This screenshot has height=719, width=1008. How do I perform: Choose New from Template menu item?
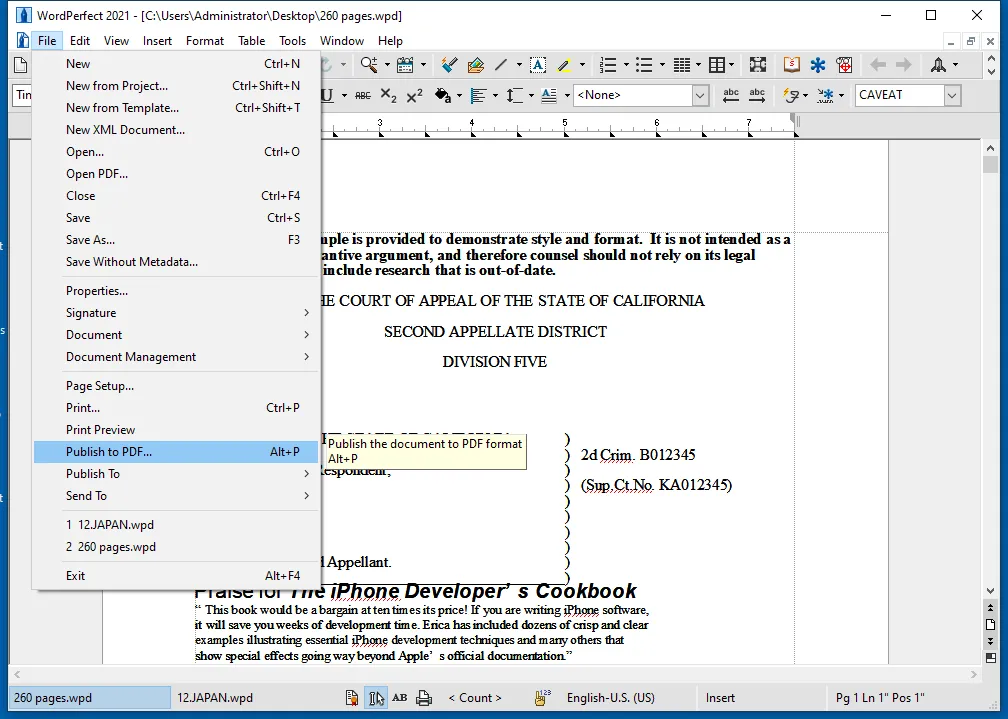click(x=176, y=107)
